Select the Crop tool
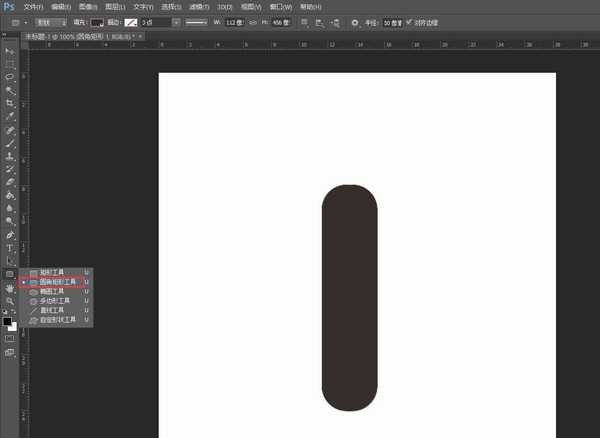 pyautogui.click(x=10, y=103)
